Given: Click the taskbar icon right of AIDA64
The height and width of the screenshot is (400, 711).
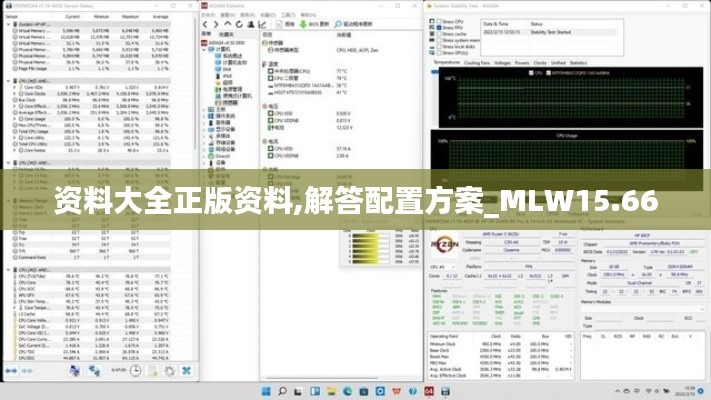Looking at the screenshot, I should click(445, 391).
